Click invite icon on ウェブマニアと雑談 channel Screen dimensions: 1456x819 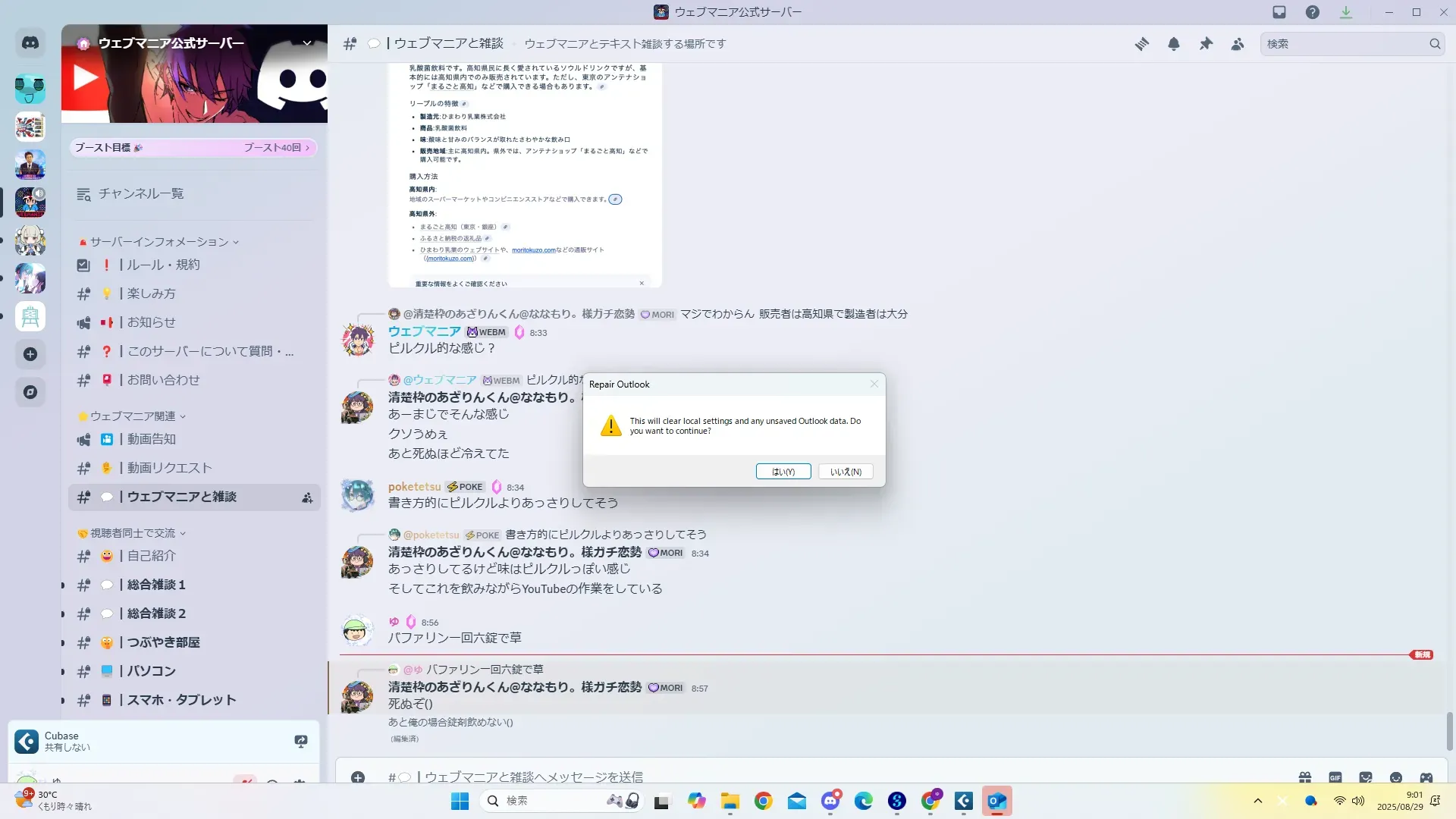click(x=307, y=497)
